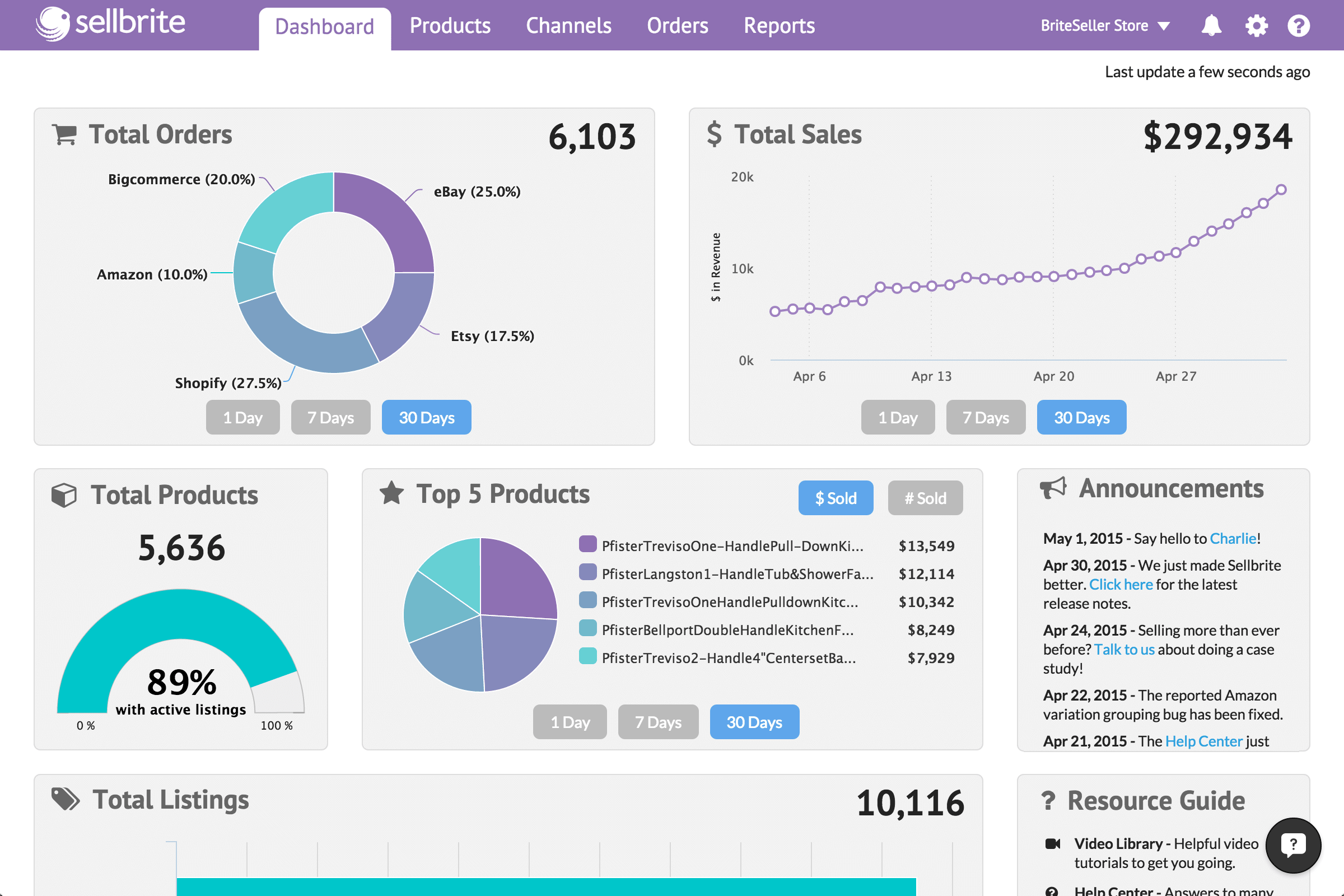Switch Top 5 Products to # Sold
Viewport: 1344px width, 896px height.
[925, 498]
